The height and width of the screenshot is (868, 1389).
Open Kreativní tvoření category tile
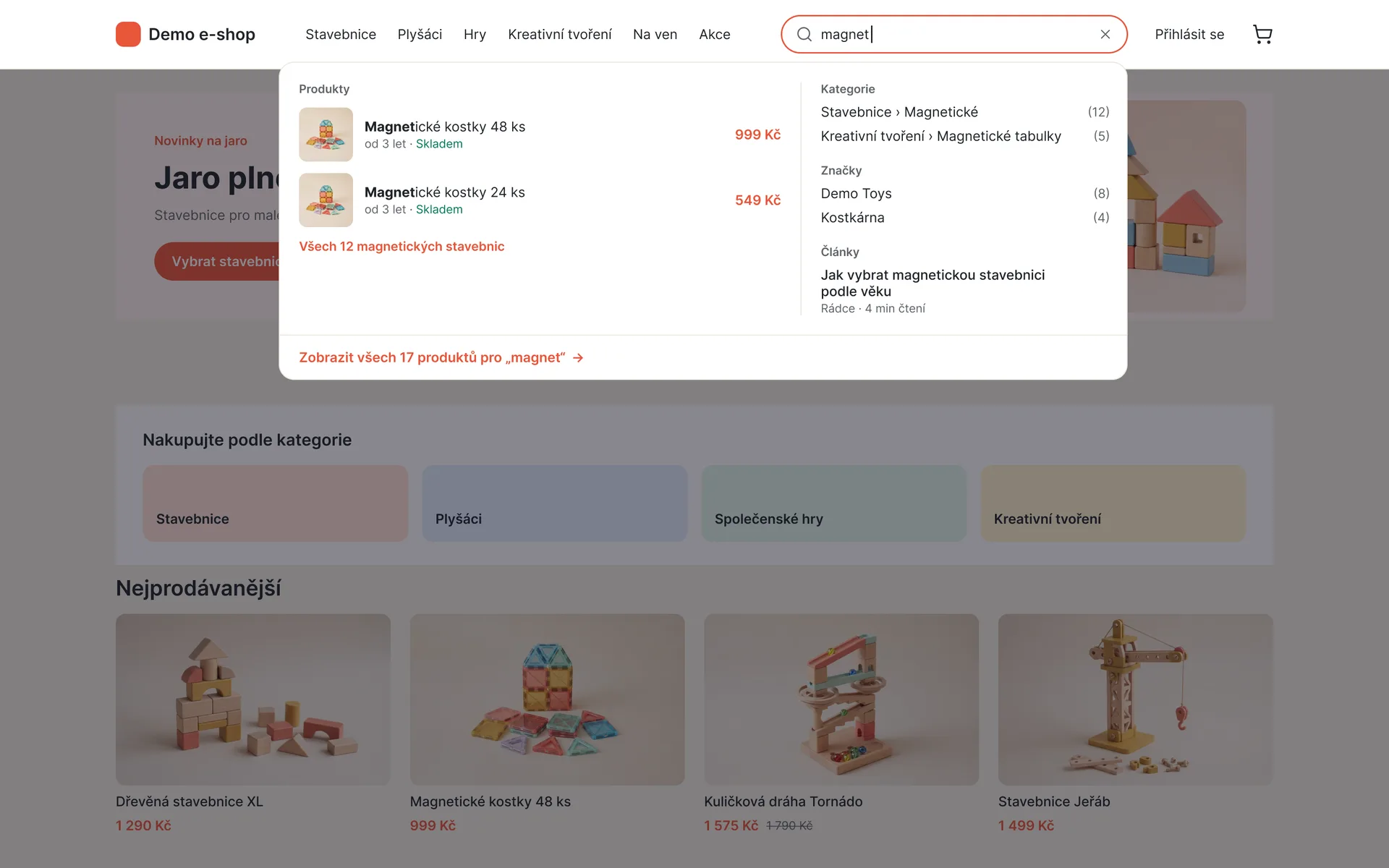[1113, 503]
